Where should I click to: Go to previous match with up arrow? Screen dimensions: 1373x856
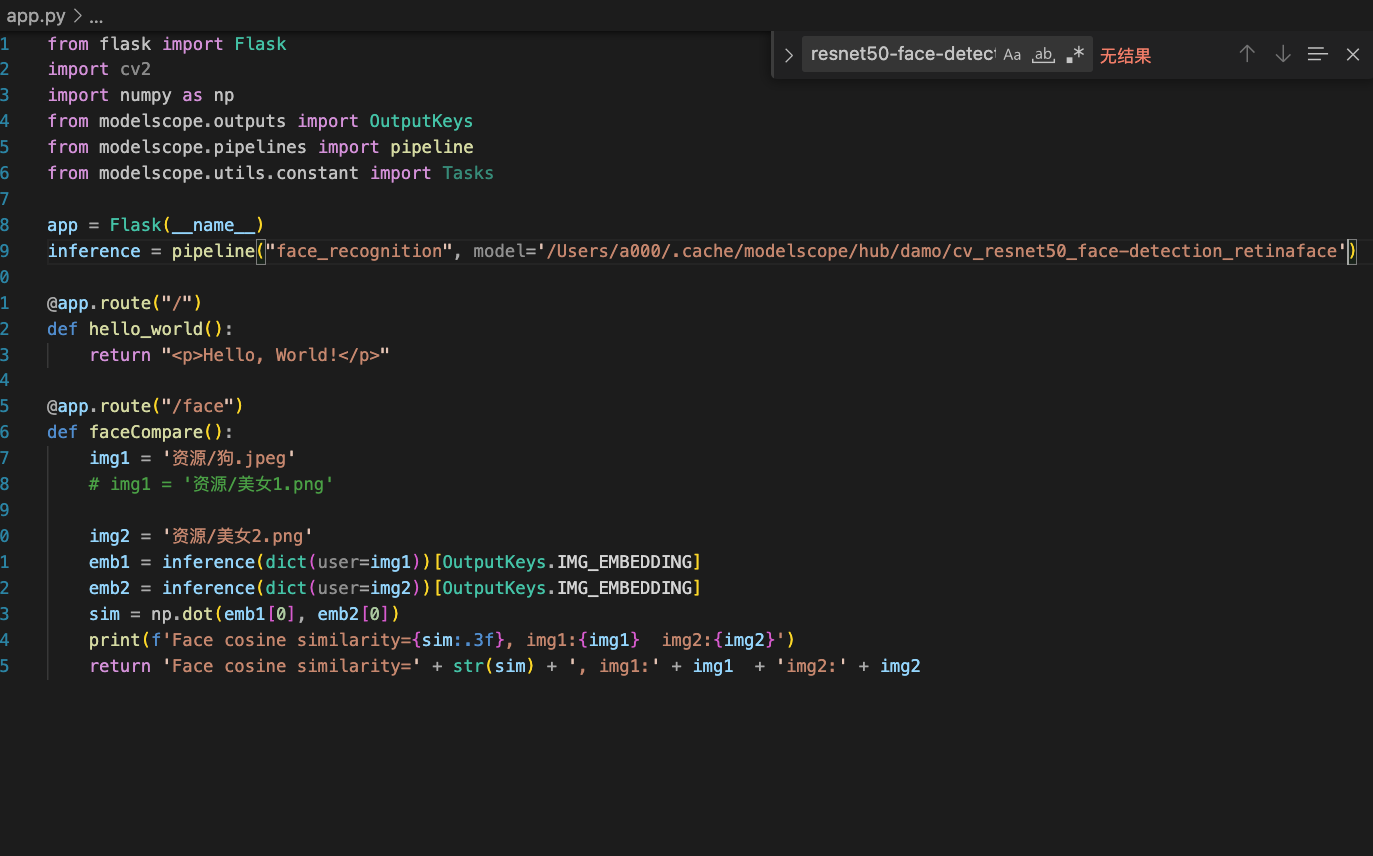(x=1247, y=54)
